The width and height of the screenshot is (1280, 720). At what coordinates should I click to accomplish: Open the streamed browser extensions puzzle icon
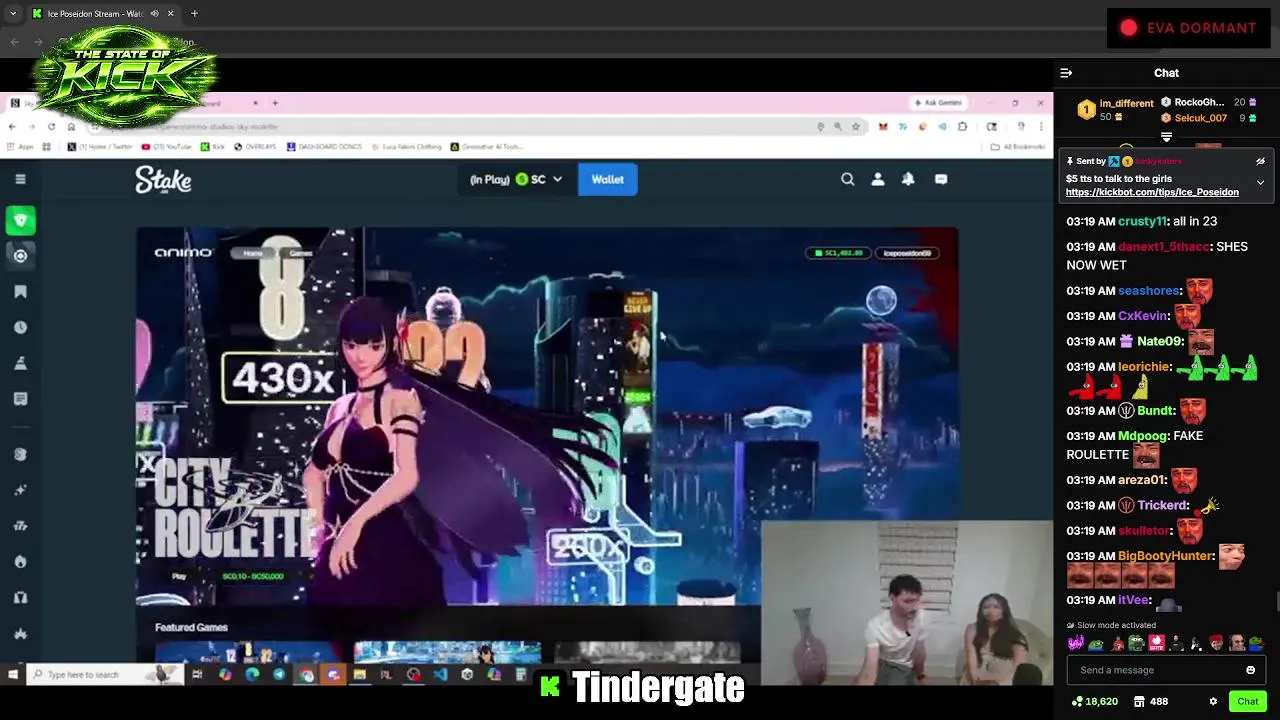pyautogui.click(x=962, y=127)
